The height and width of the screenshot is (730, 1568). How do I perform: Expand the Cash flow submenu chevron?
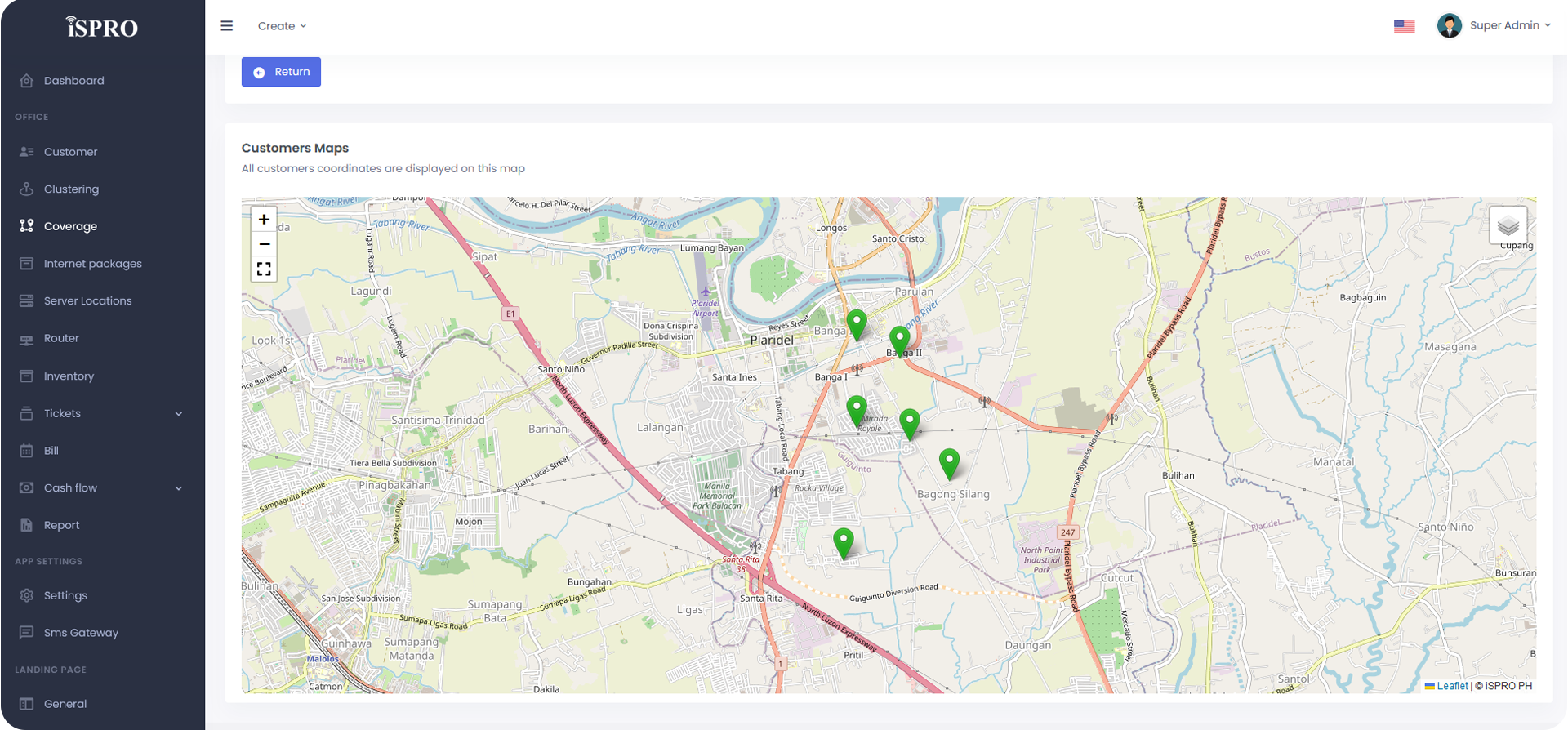(x=179, y=488)
